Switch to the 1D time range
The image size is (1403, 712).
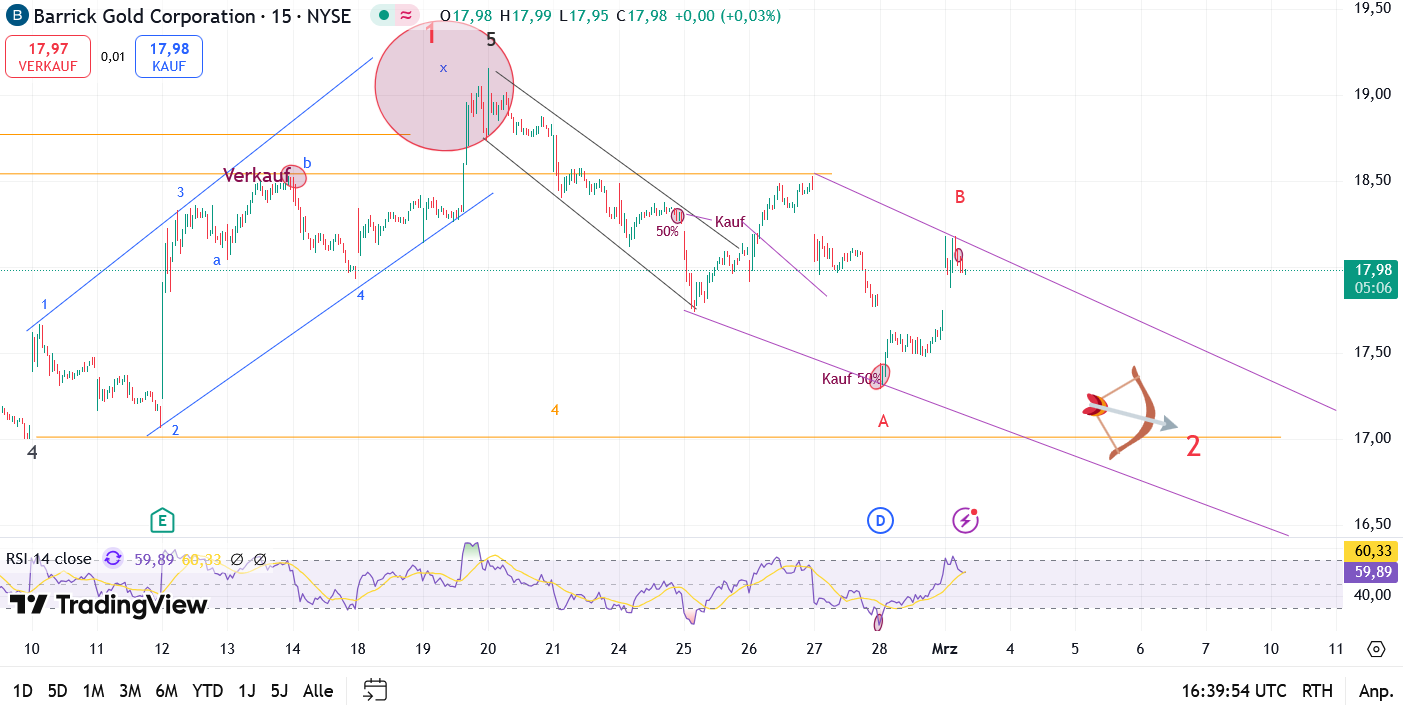(x=23, y=690)
